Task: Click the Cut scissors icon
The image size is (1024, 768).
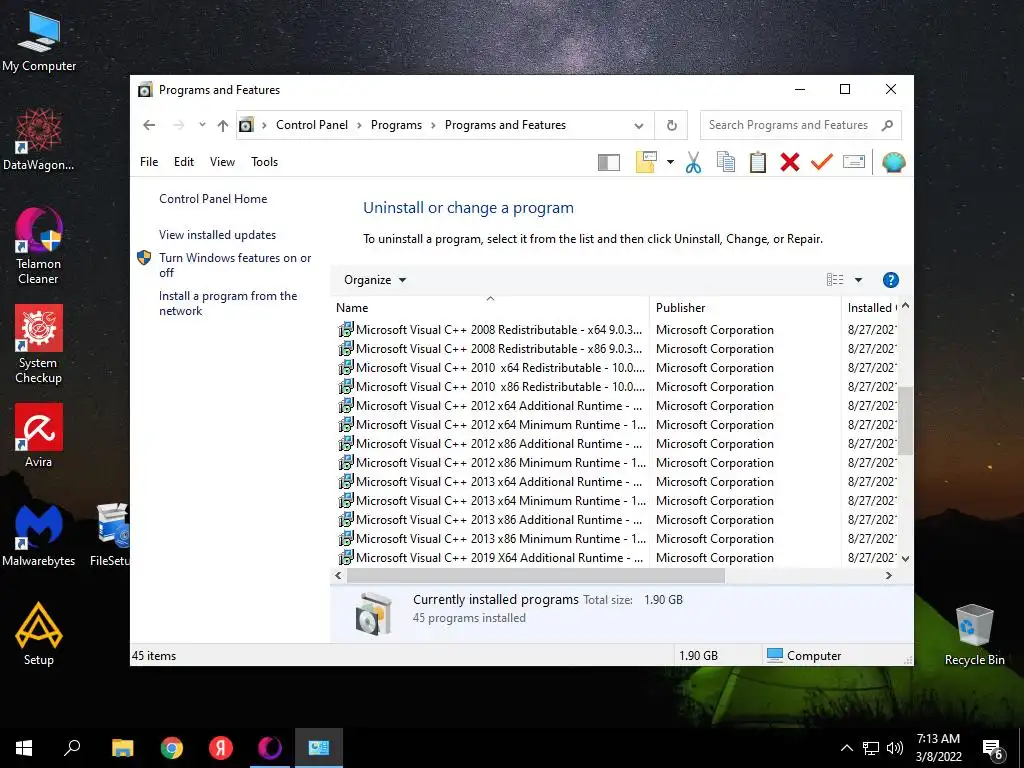Action: pos(694,162)
